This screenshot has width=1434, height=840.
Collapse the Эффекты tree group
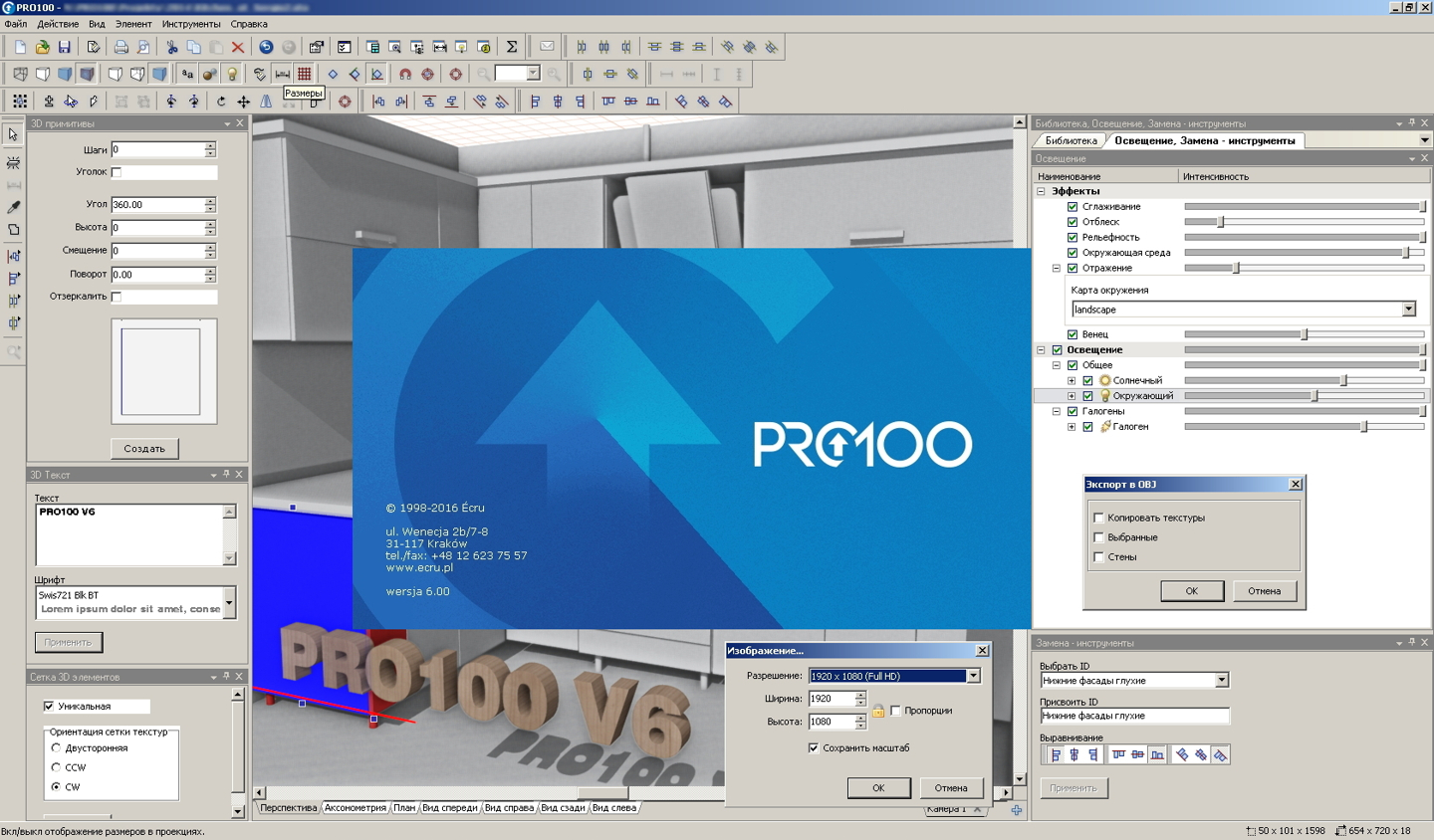1042,191
